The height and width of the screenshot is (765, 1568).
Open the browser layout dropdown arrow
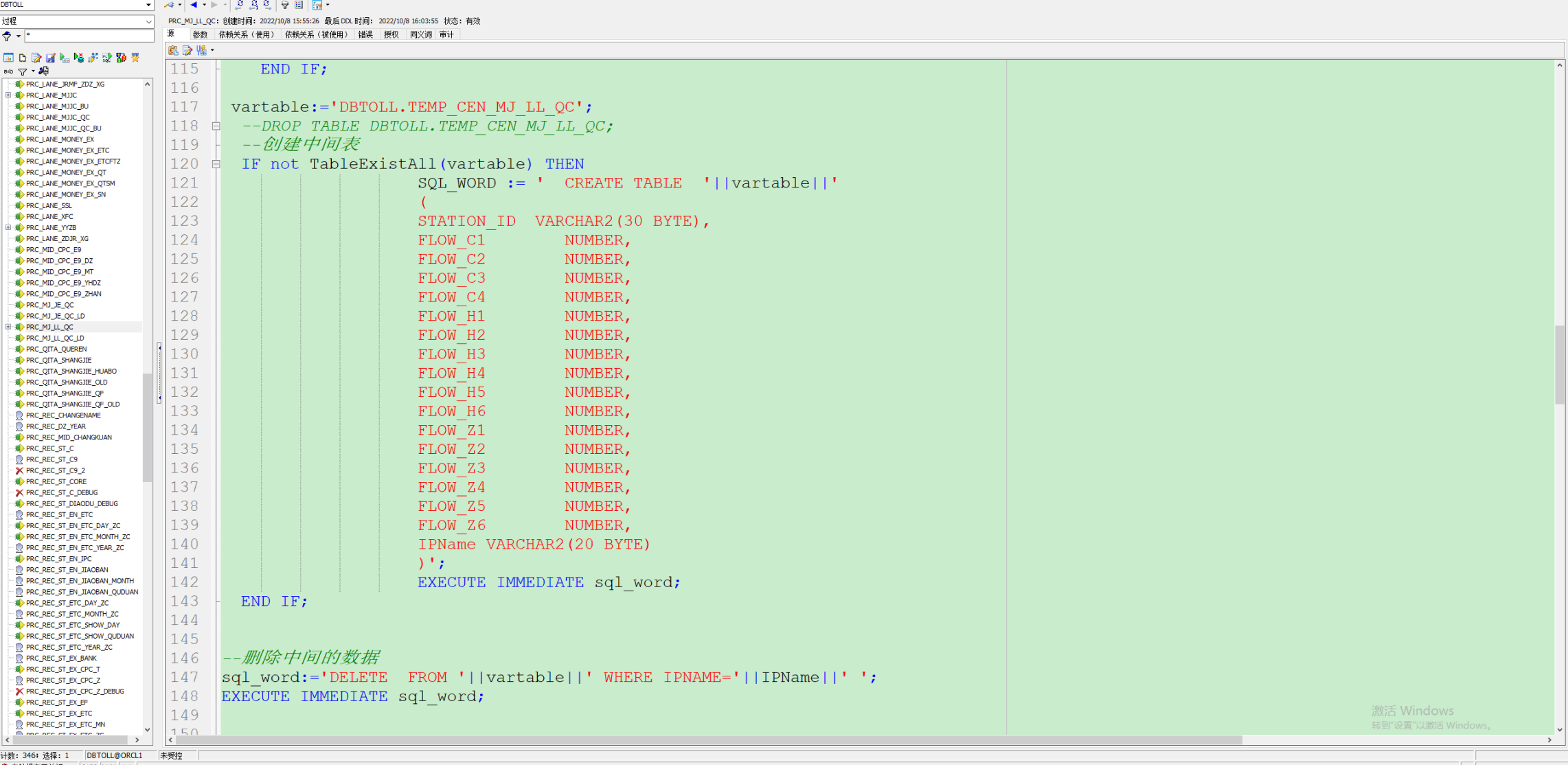[x=328, y=5]
